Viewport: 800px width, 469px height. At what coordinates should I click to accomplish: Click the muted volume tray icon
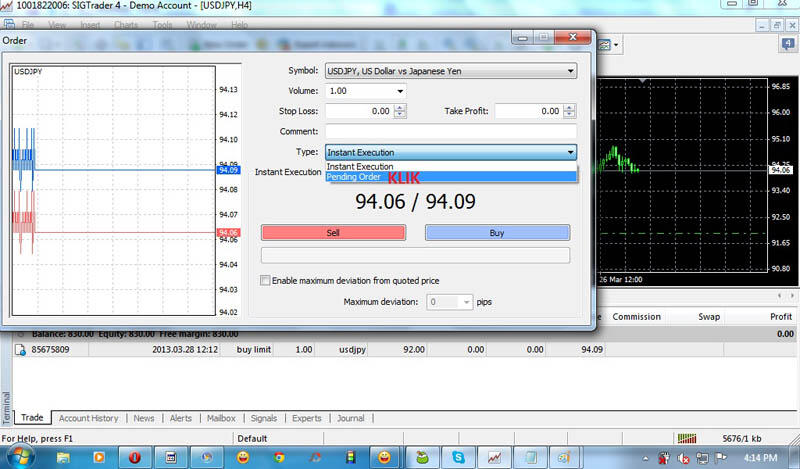[683, 458]
